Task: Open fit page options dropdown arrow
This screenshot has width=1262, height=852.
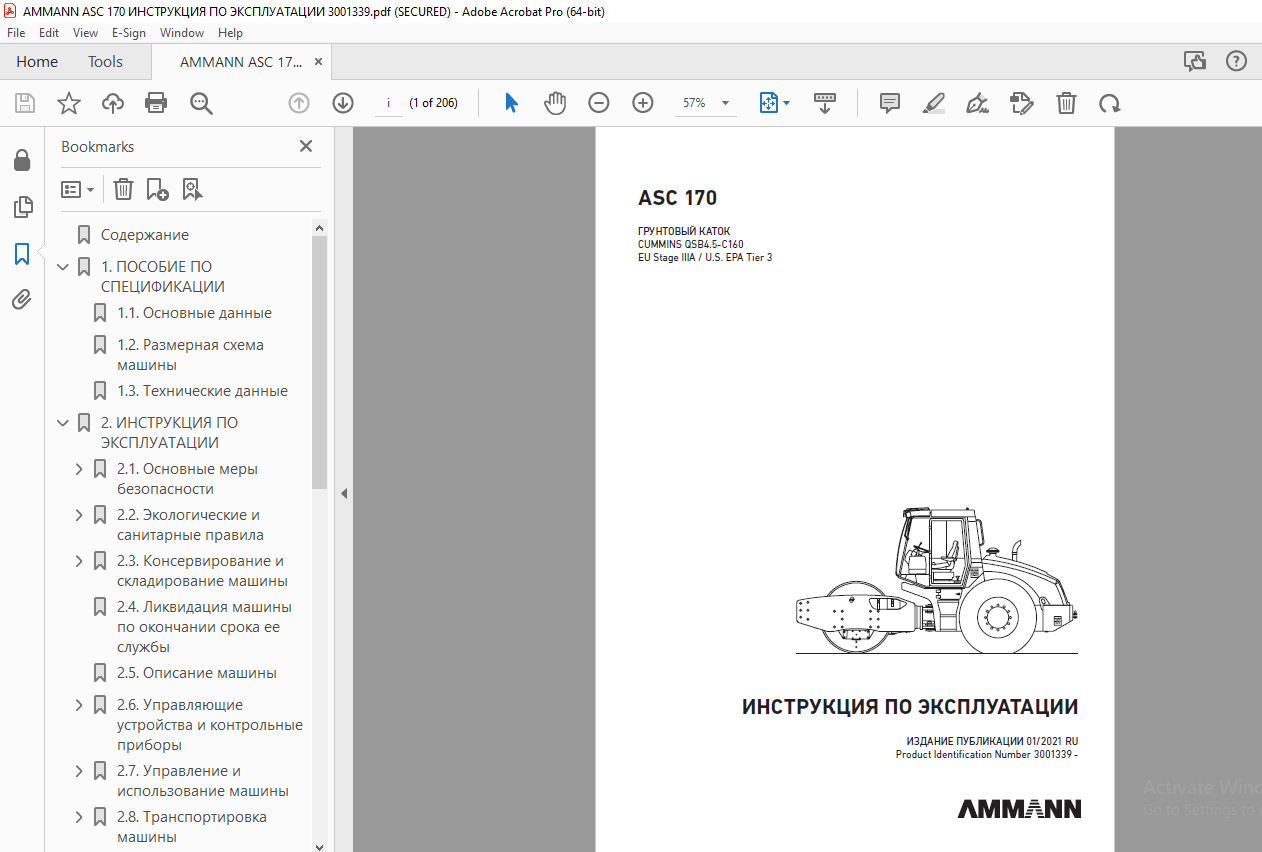Action: click(787, 103)
